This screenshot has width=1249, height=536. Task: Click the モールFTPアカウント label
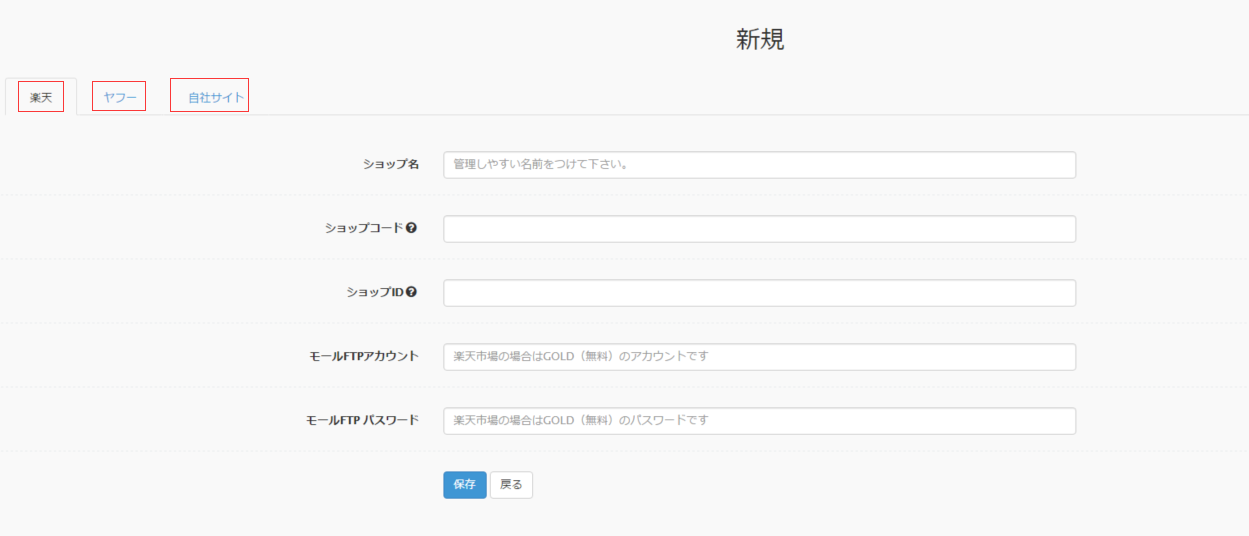364,356
